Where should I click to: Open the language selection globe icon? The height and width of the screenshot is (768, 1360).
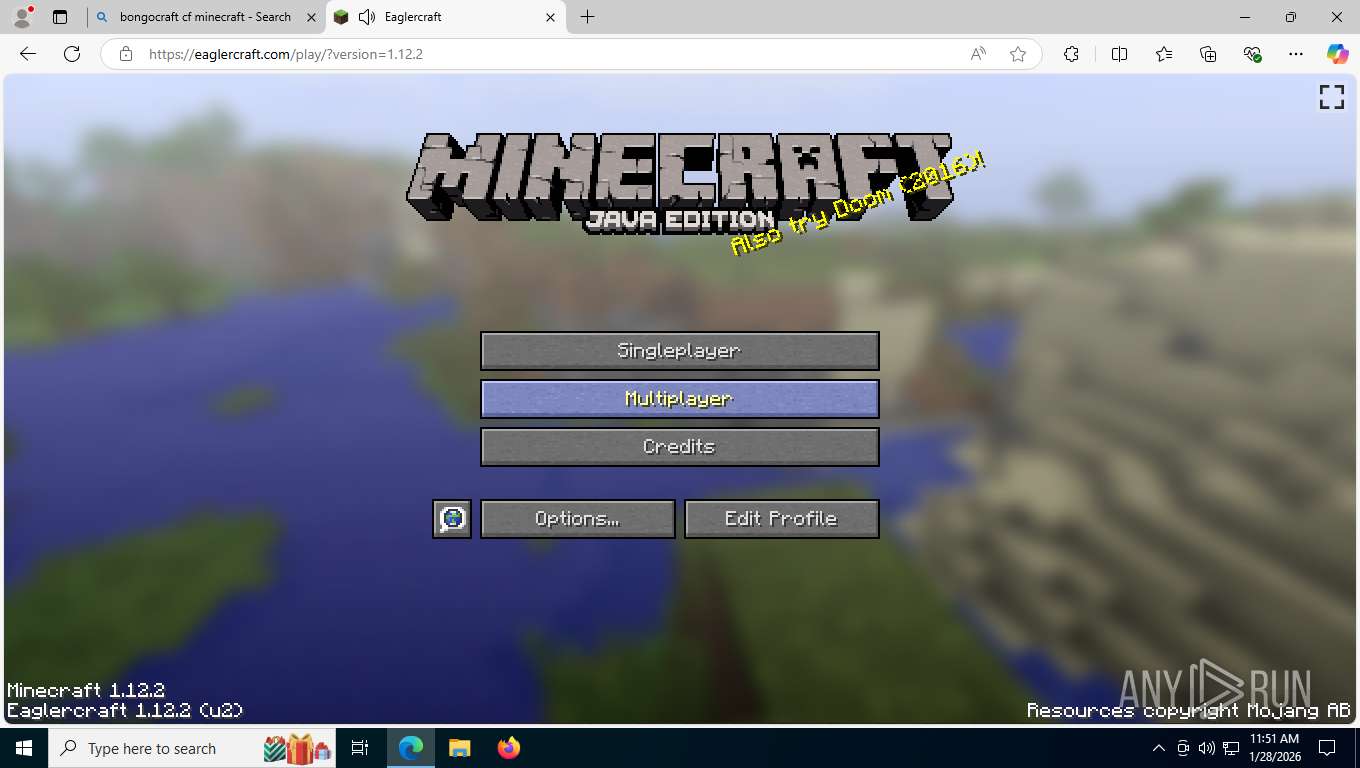tap(452, 519)
